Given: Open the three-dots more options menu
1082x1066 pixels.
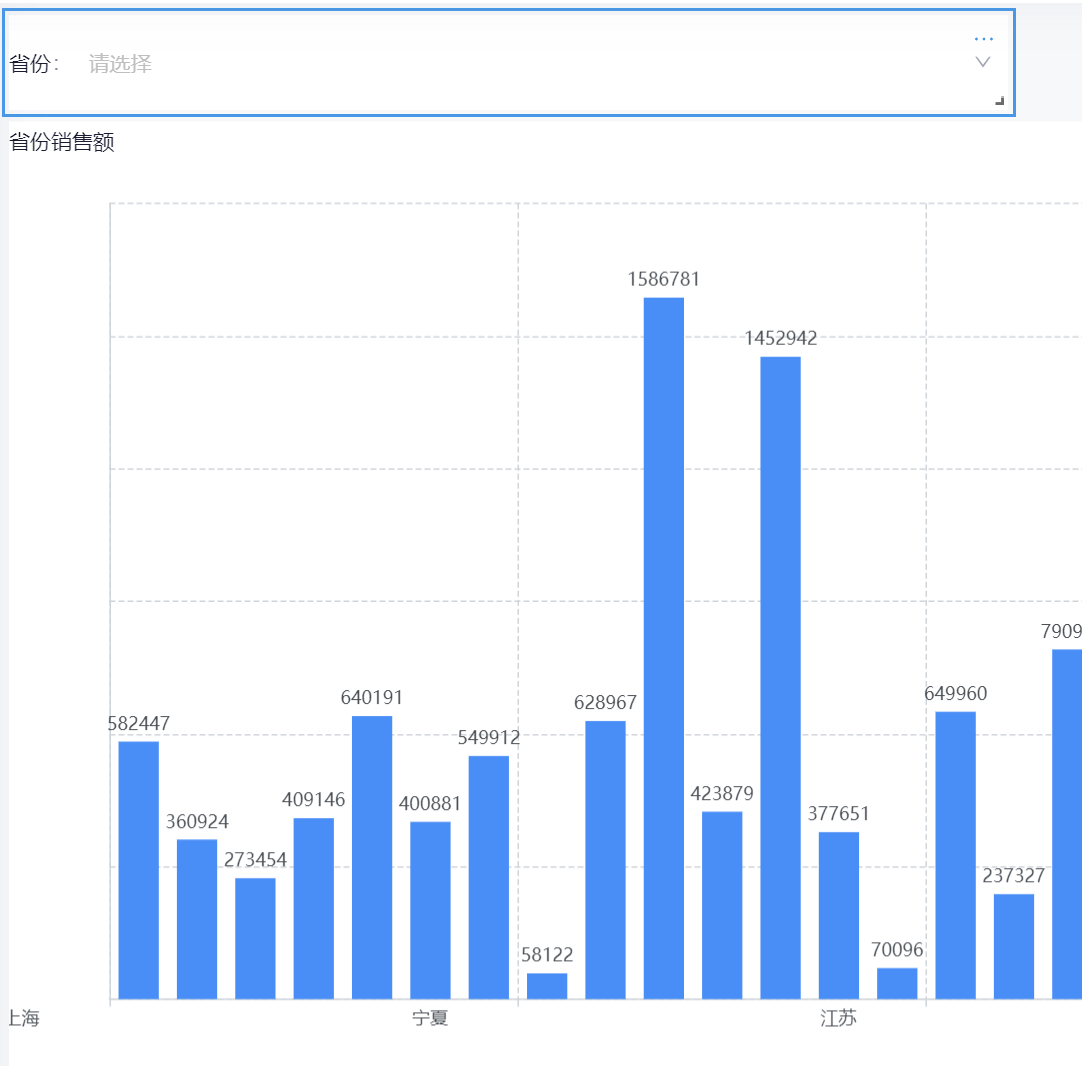Looking at the screenshot, I should tap(983, 39).
